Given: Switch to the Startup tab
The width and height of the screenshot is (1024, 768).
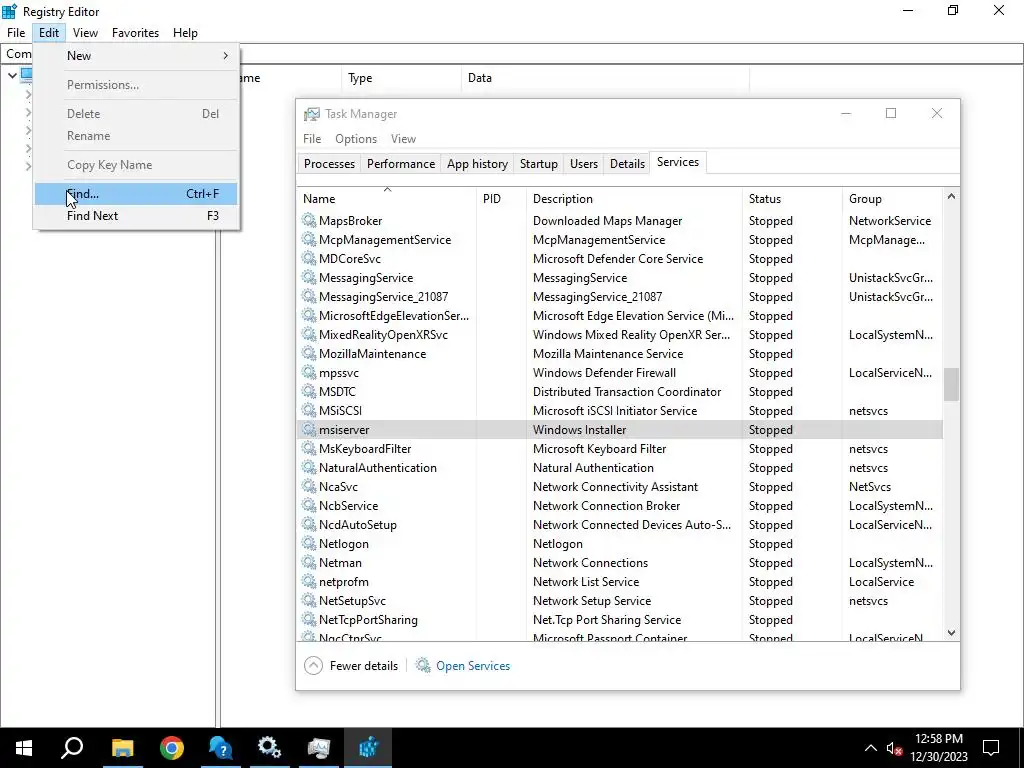Looking at the screenshot, I should [539, 164].
